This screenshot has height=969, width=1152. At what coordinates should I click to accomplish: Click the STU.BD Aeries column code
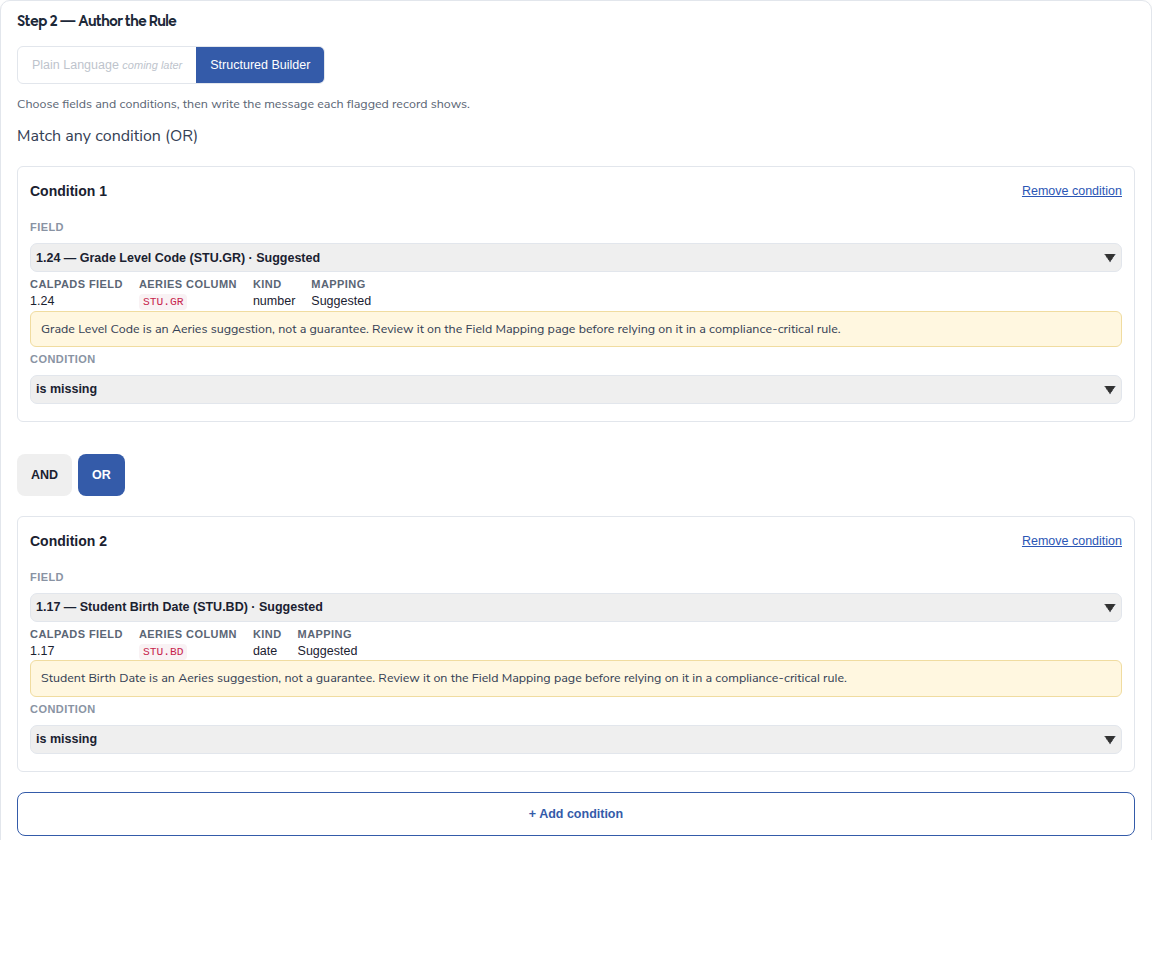tap(163, 651)
